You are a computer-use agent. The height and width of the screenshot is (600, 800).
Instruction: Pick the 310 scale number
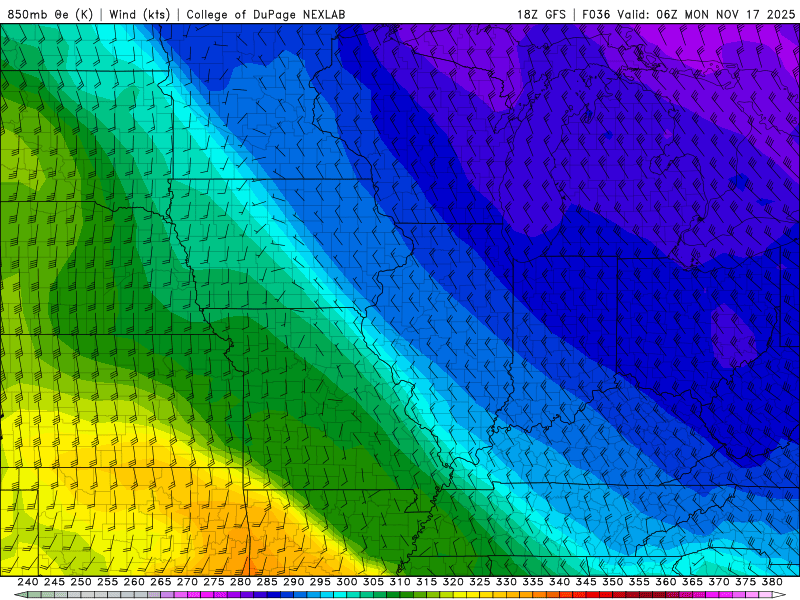click(x=399, y=582)
